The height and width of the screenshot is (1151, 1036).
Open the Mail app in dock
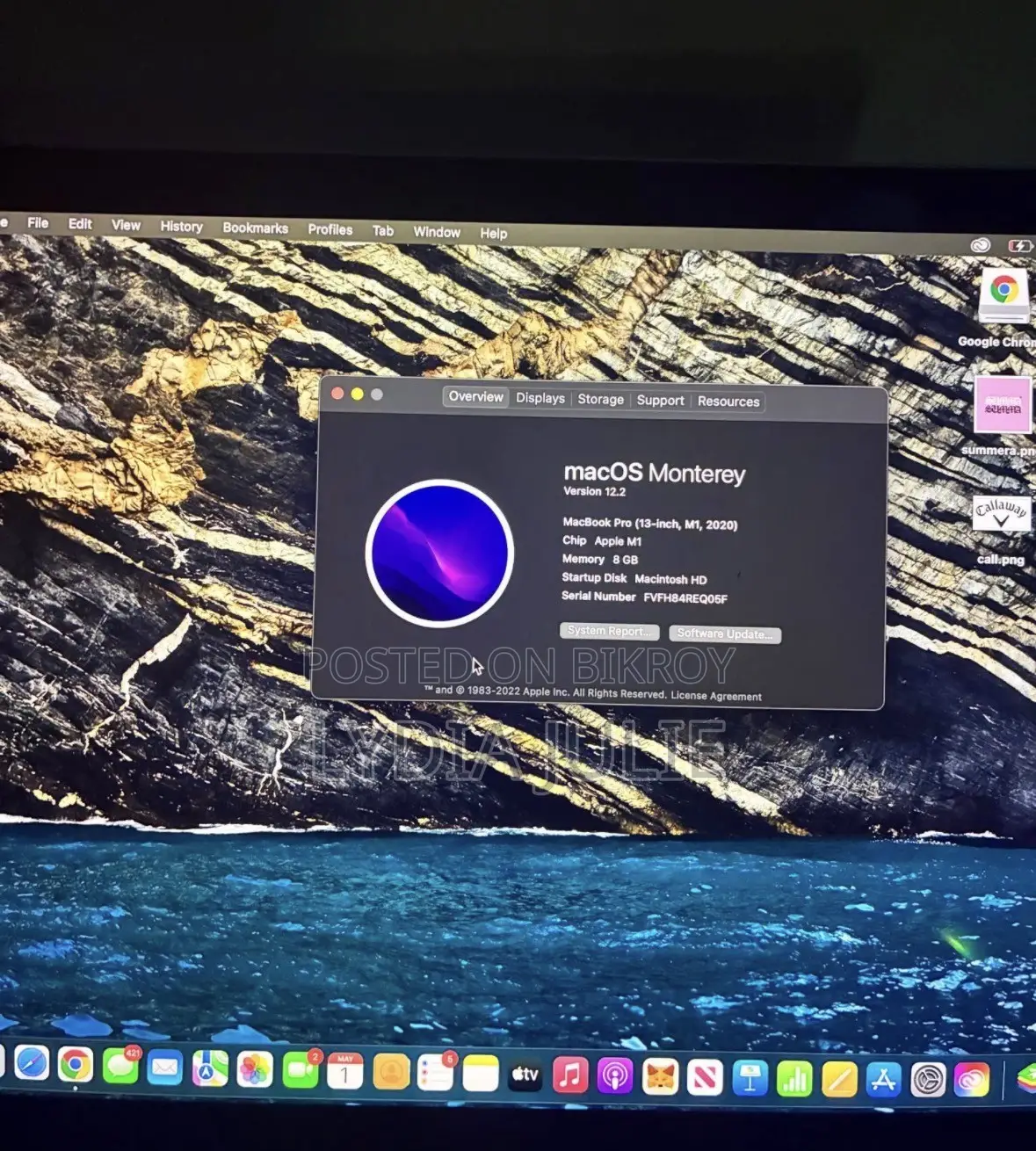(165, 1068)
